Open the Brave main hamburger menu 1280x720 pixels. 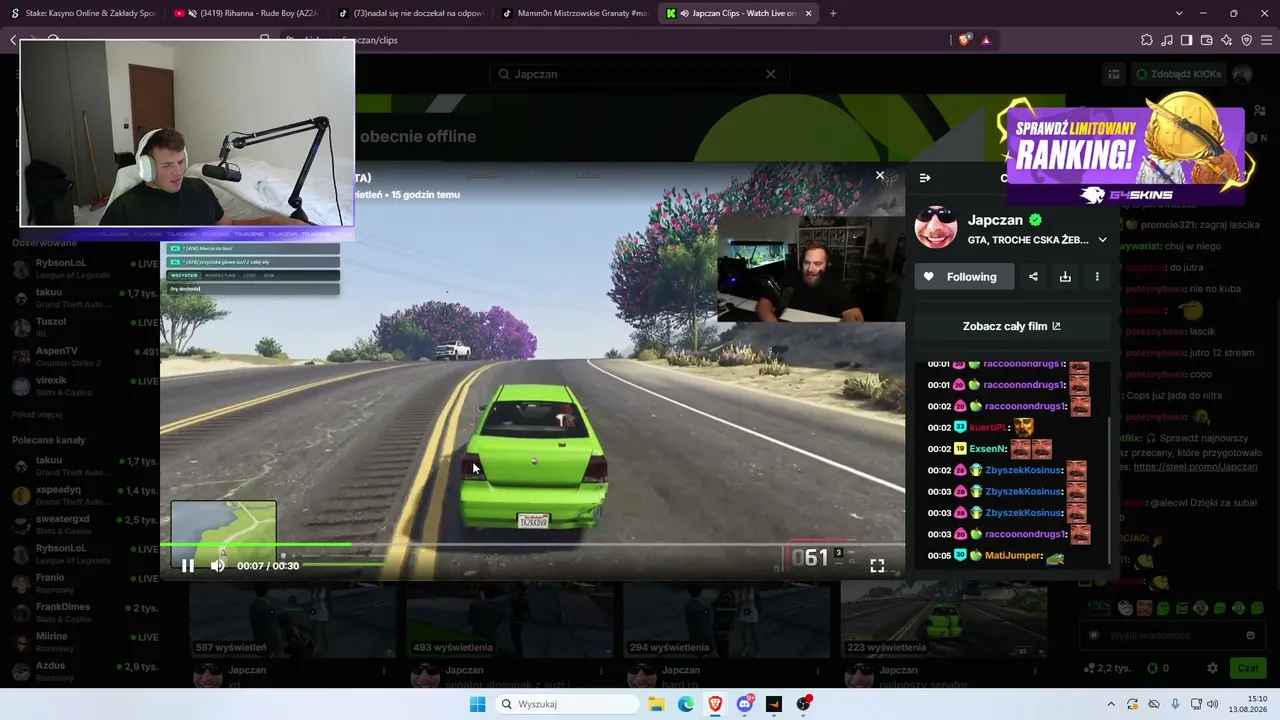[1268, 40]
